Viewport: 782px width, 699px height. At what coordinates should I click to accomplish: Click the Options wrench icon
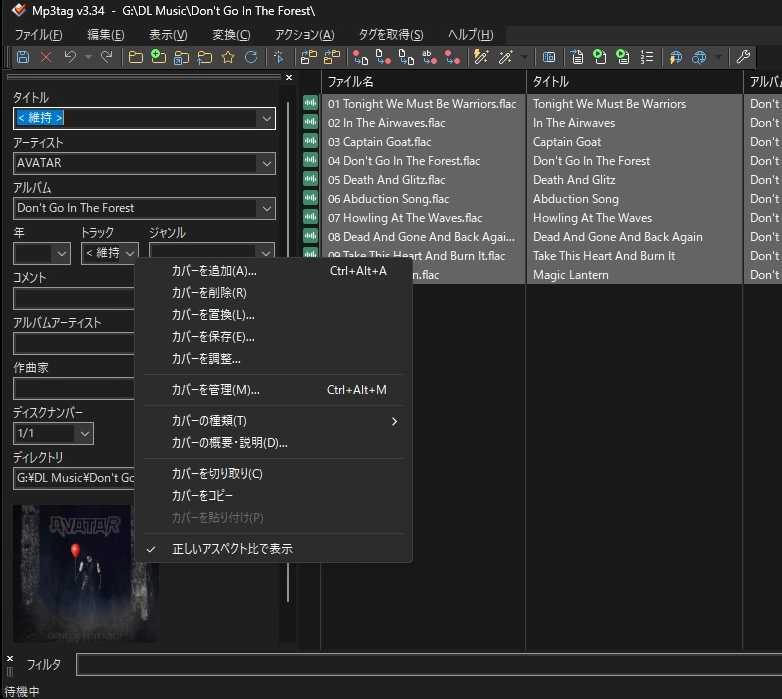point(743,57)
